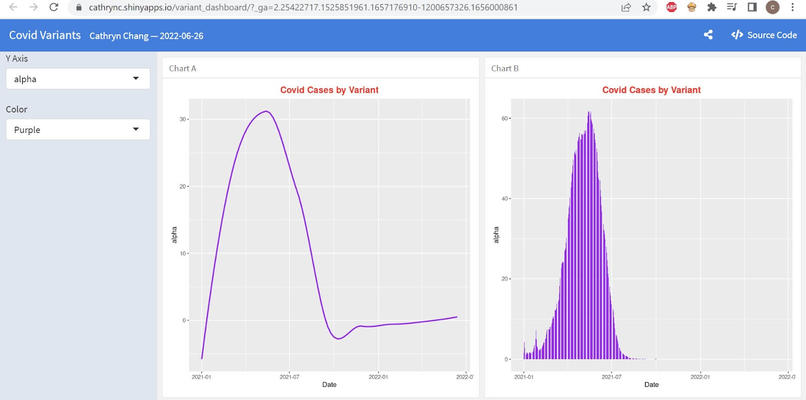806x400 pixels.
Task: Select the shinyapps URL in address bar
Action: tap(303, 8)
